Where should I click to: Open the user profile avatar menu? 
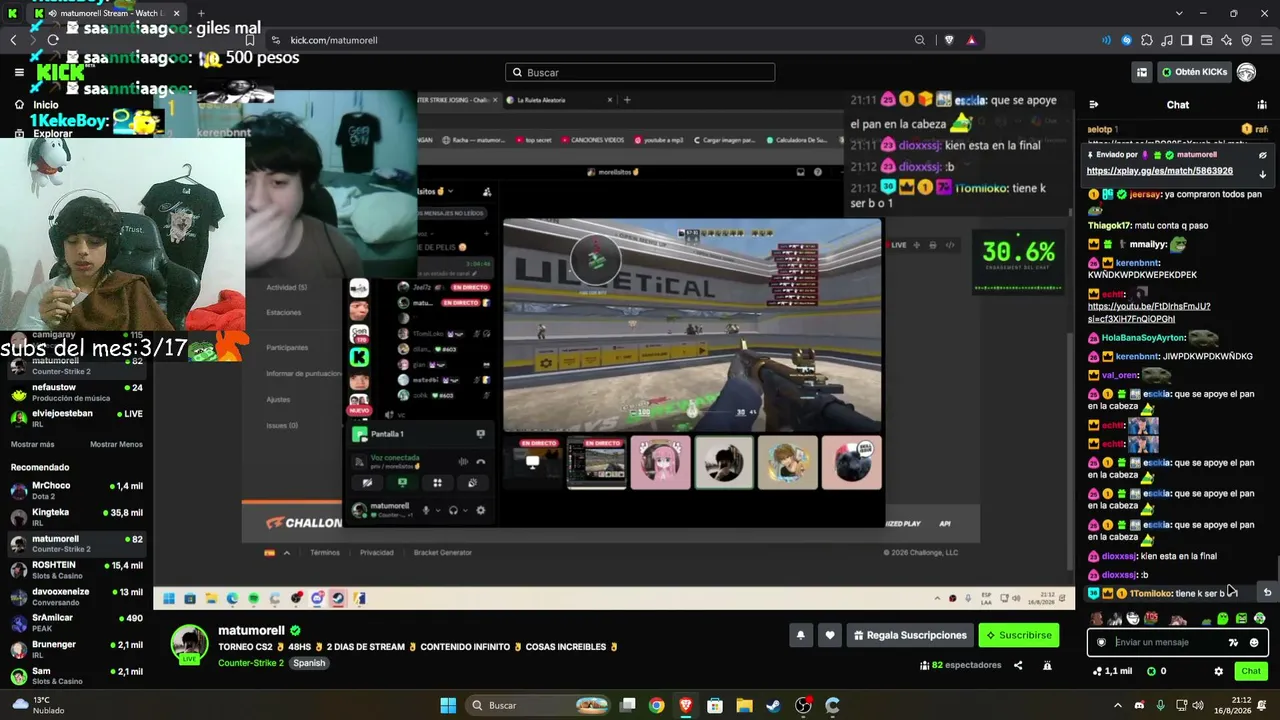[x=1246, y=72]
